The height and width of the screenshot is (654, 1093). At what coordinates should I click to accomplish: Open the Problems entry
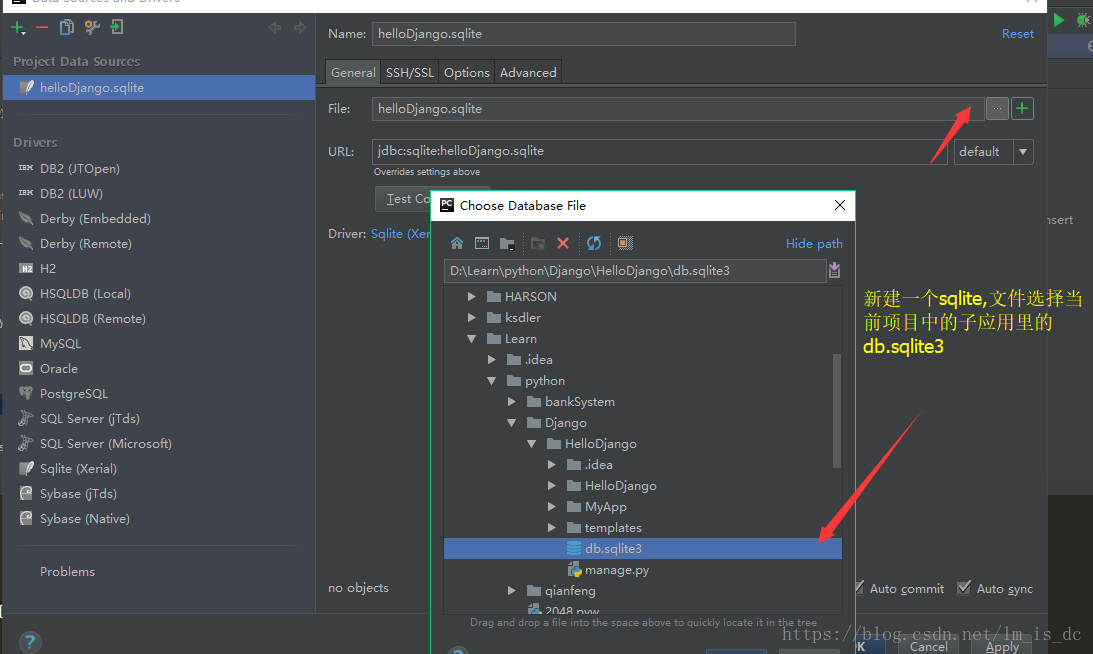point(67,572)
